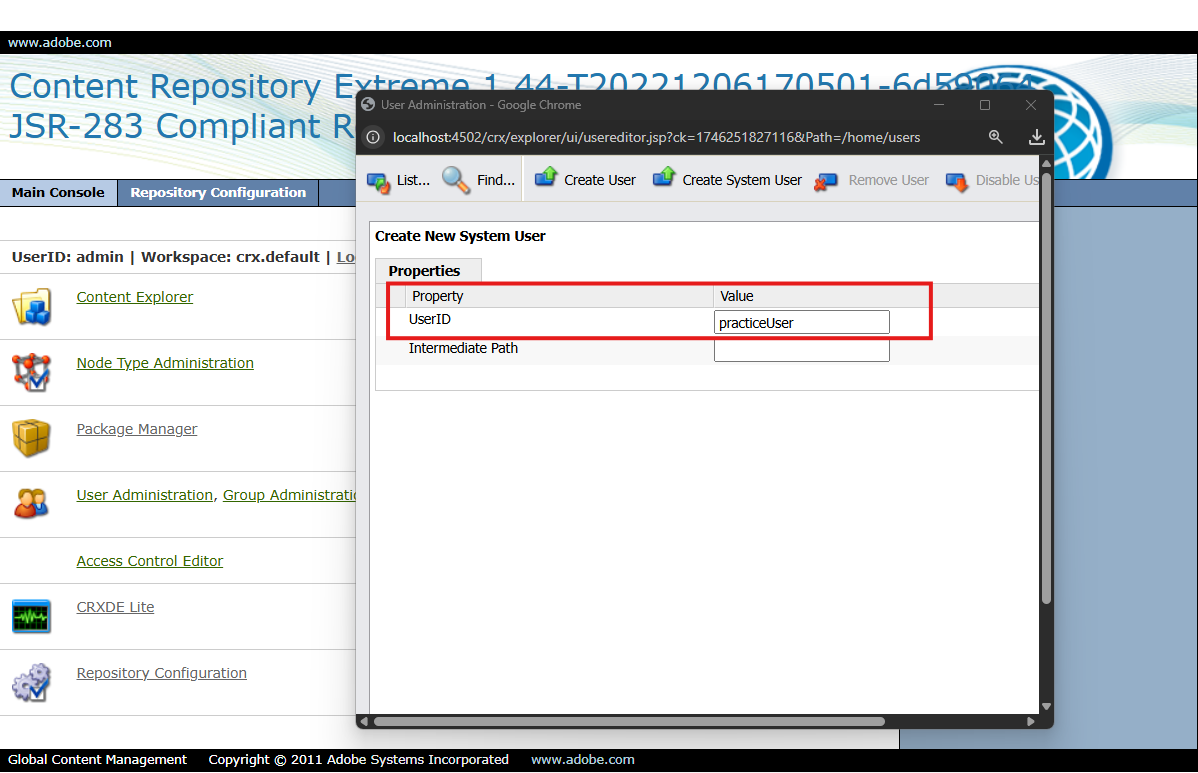The width and height of the screenshot is (1198, 773).
Task: Open the Package Manager link
Action: pos(137,429)
